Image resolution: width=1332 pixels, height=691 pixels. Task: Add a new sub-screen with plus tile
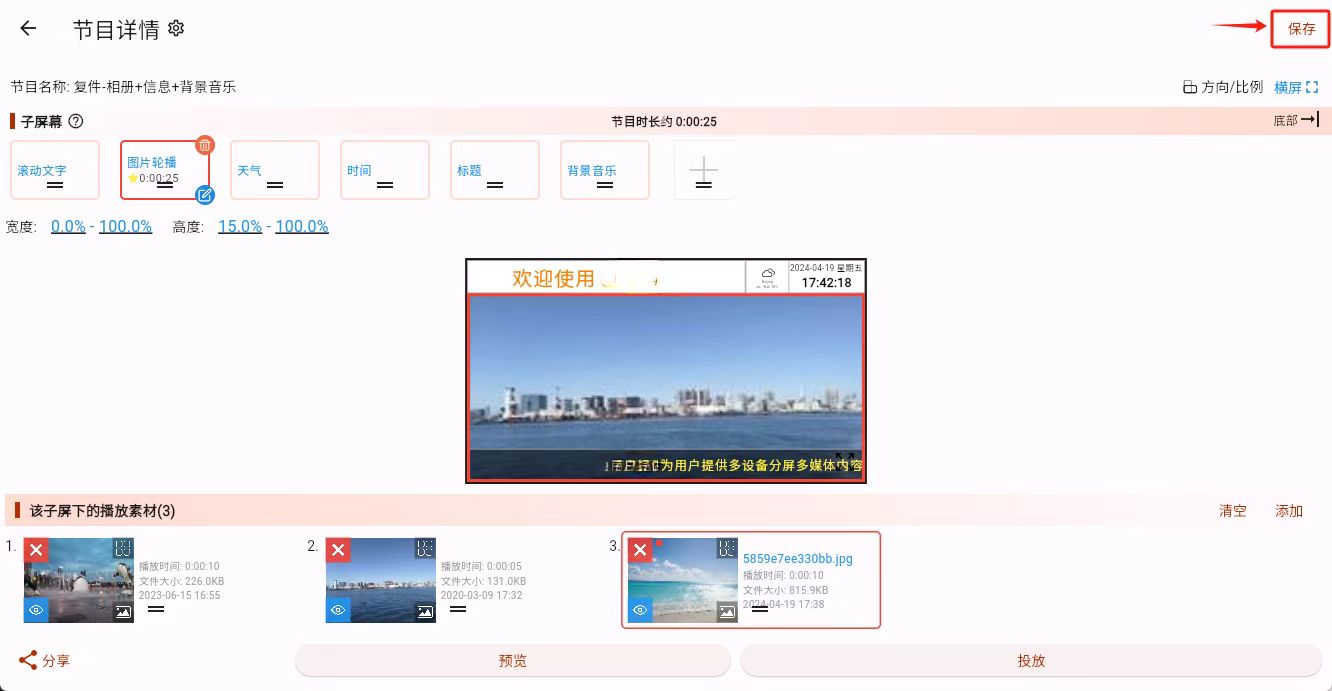[x=703, y=170]
